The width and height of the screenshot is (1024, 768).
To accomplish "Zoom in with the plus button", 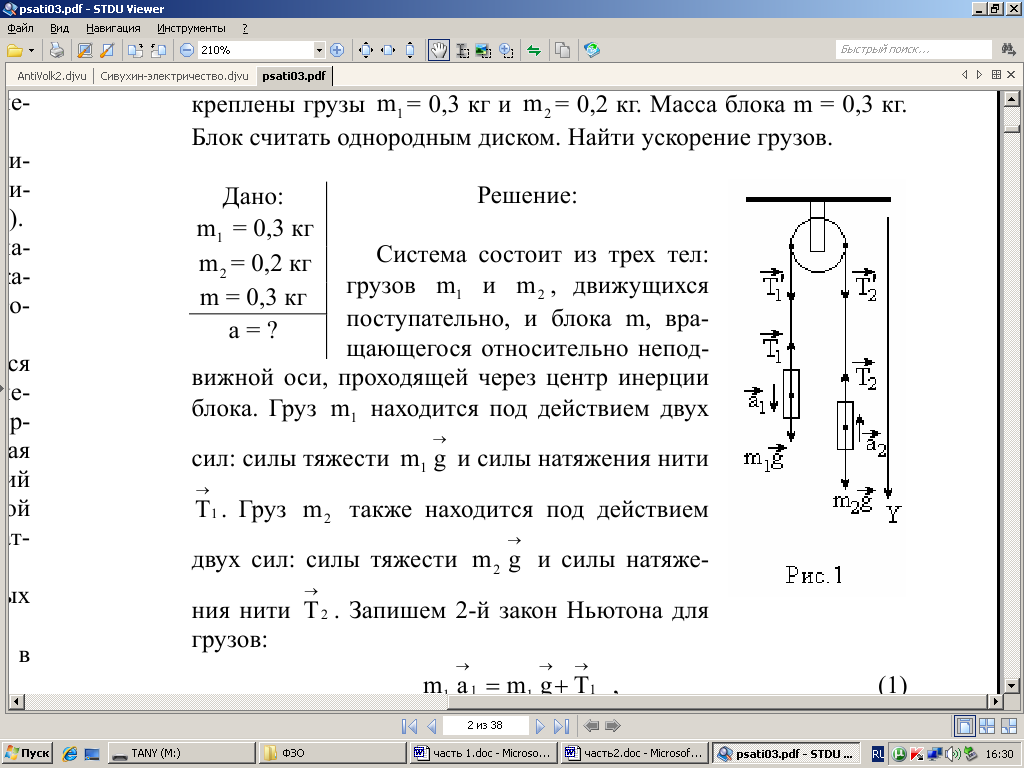I will tap(337, 50).
